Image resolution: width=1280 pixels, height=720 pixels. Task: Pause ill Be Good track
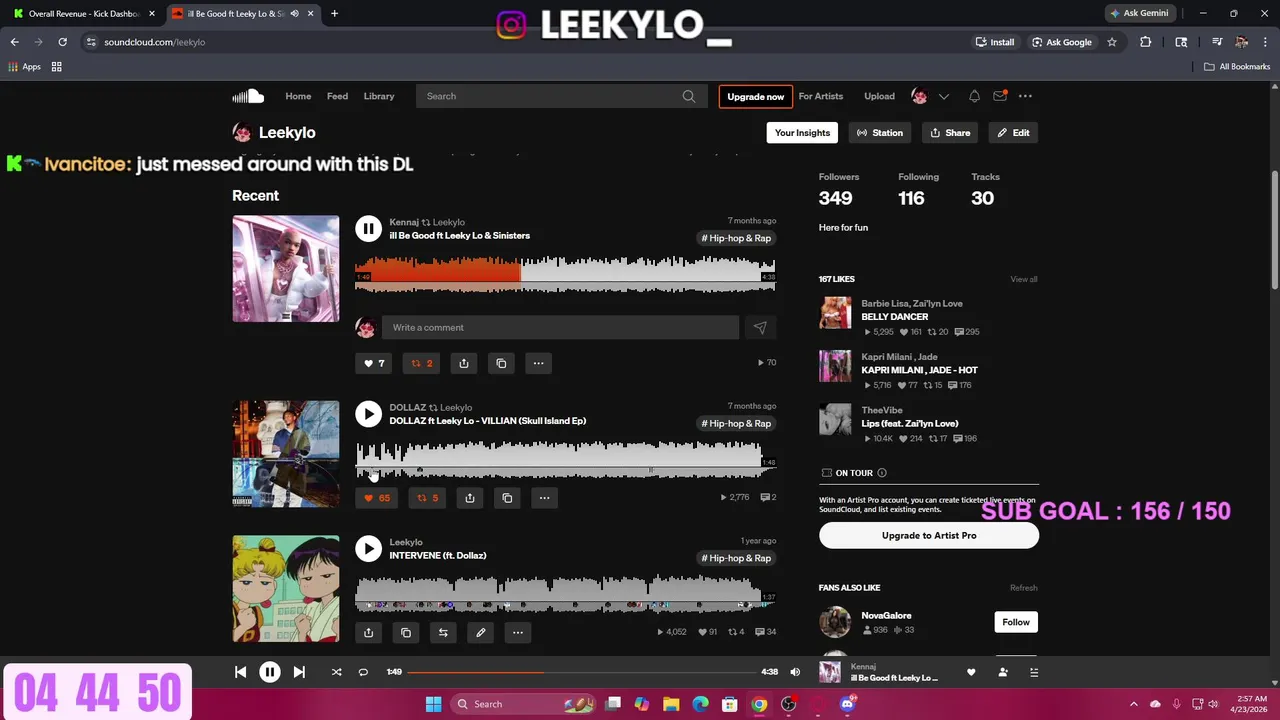point(368,229)
